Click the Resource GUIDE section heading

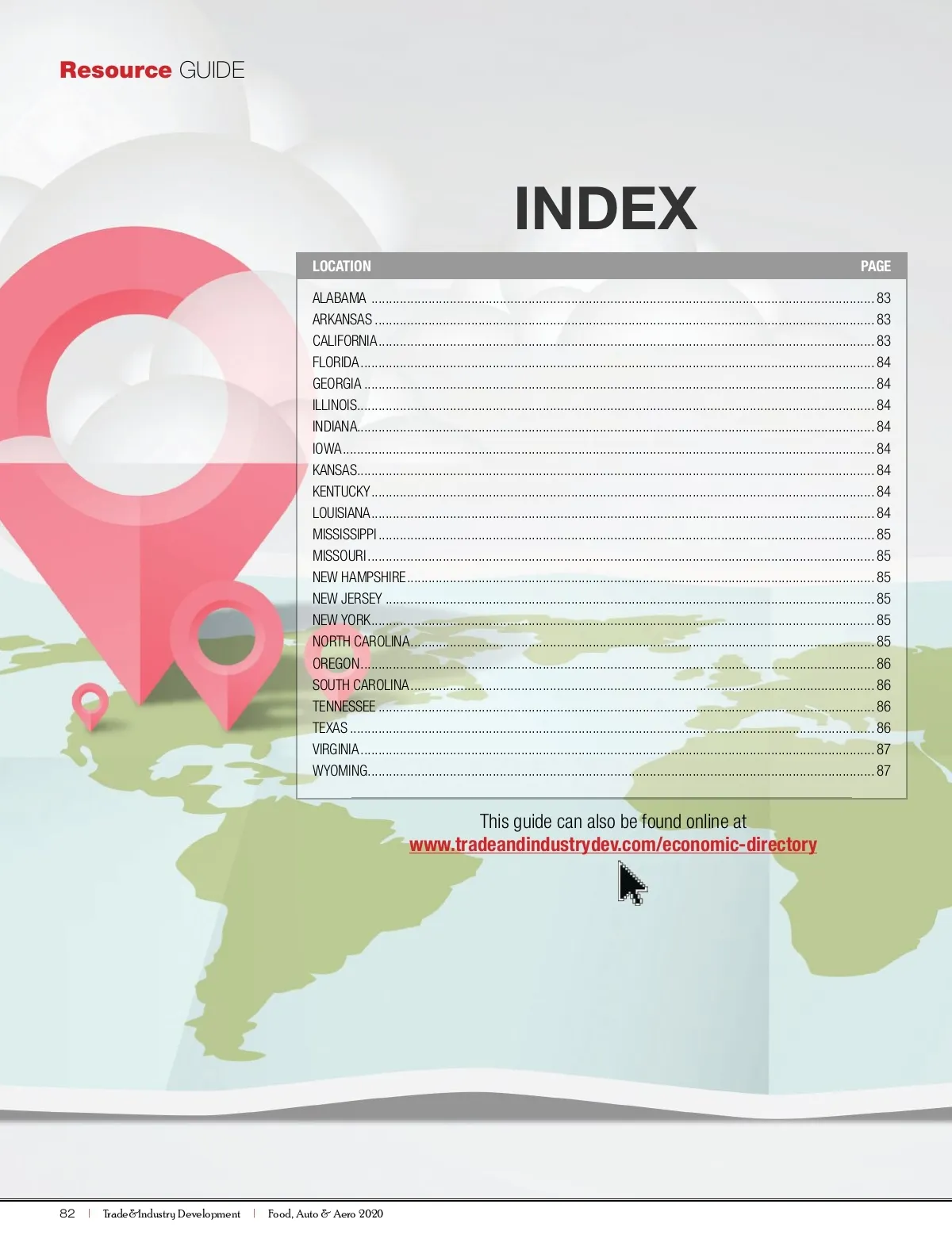click(152, 71)
